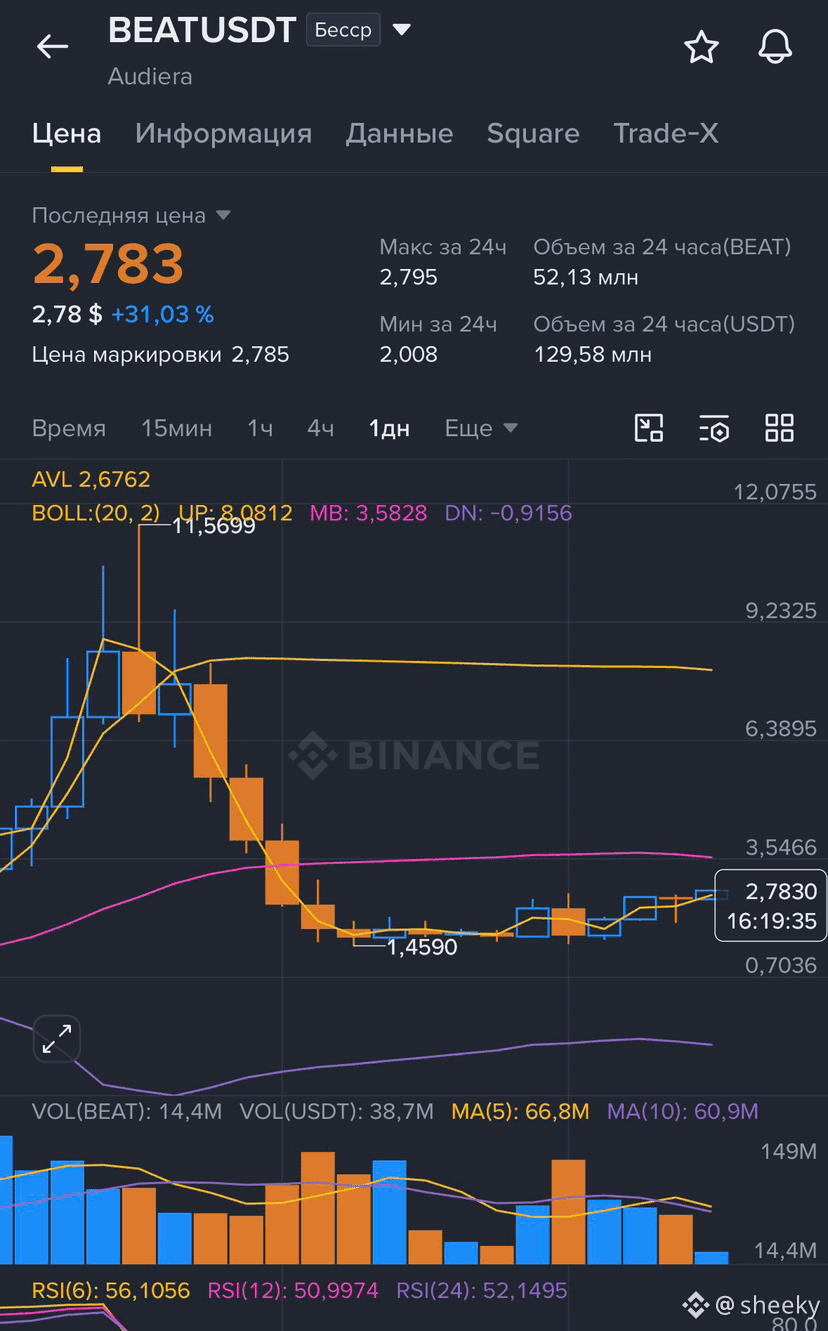
Task: Tap Цена маркировки 2,785 text
Action: (x=161, y=354)
